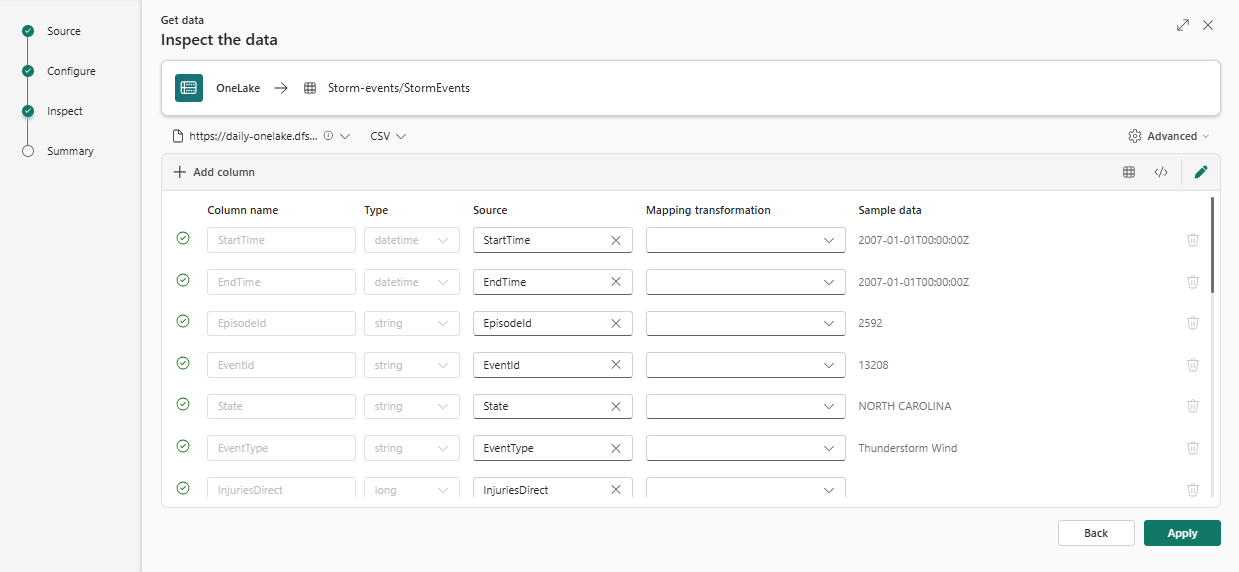The image size is (1239, 572).
Task: Click the expand dialog arrows icon
Action: point(1183,25)
